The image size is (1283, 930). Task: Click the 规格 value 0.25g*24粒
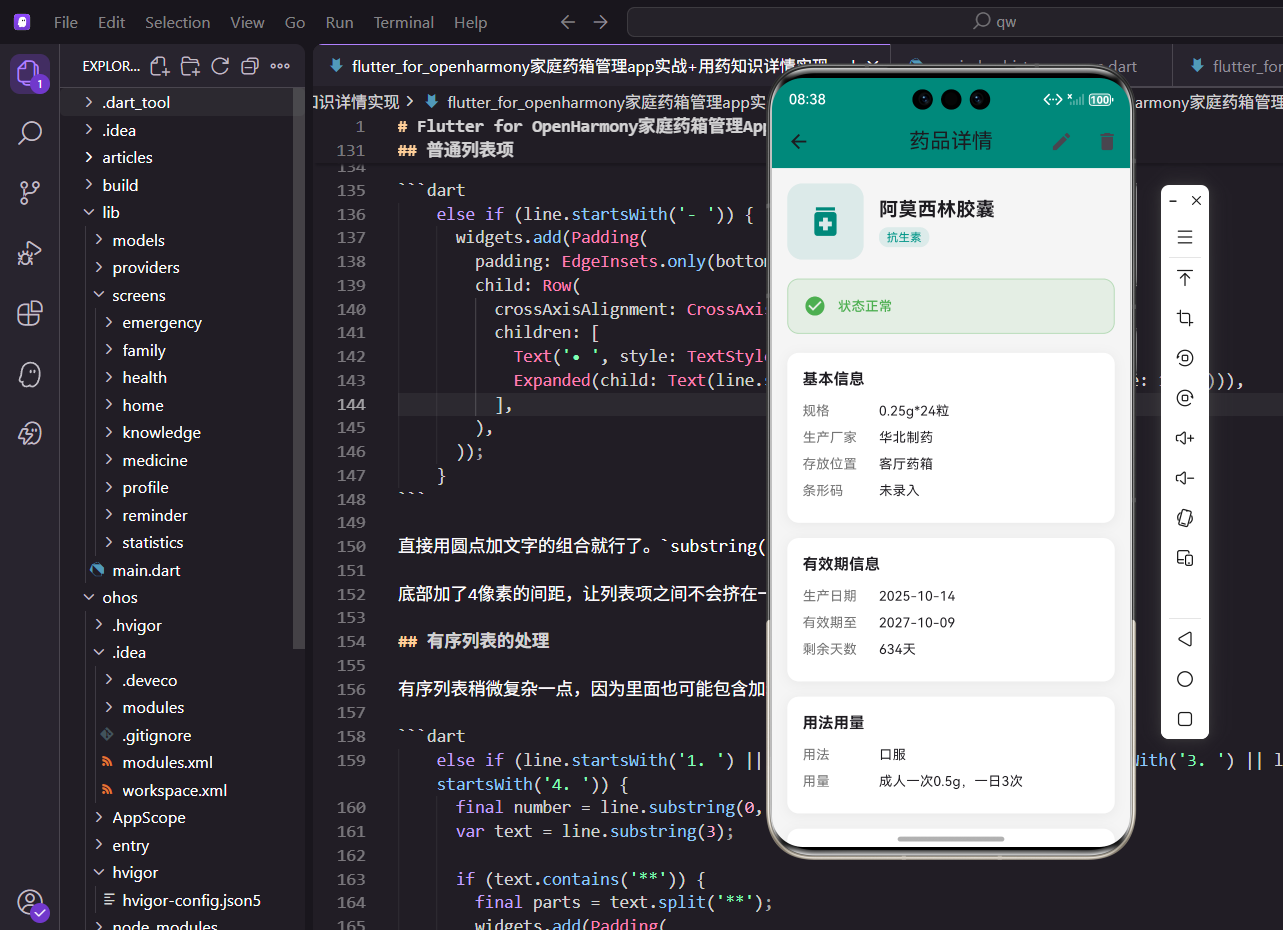coord(914,410)
